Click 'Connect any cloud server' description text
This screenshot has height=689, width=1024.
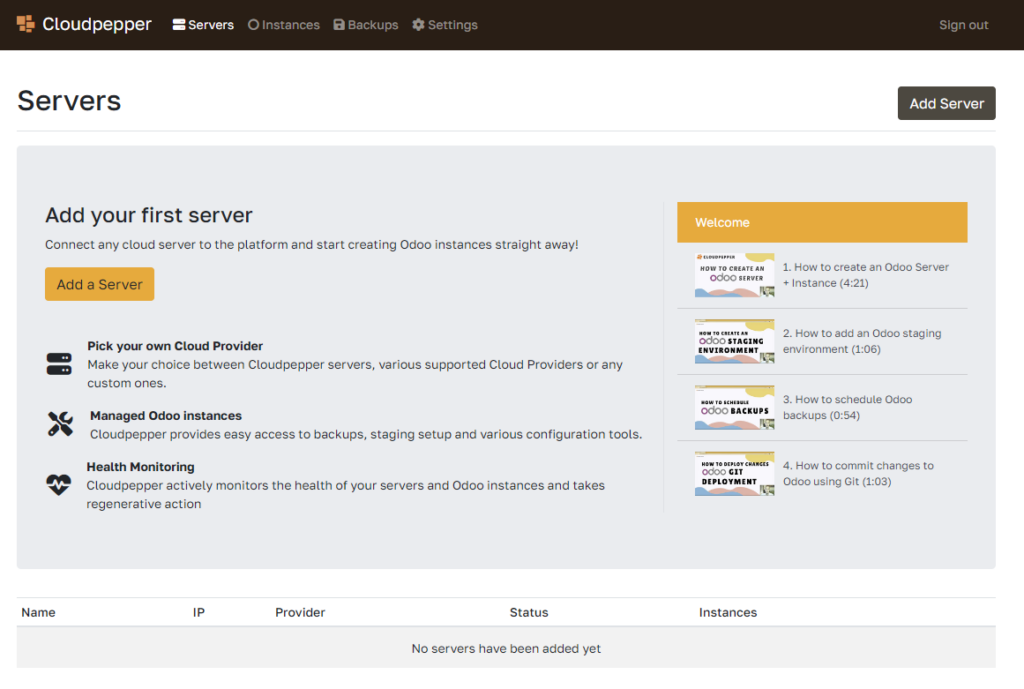click(x=312, y=244)
